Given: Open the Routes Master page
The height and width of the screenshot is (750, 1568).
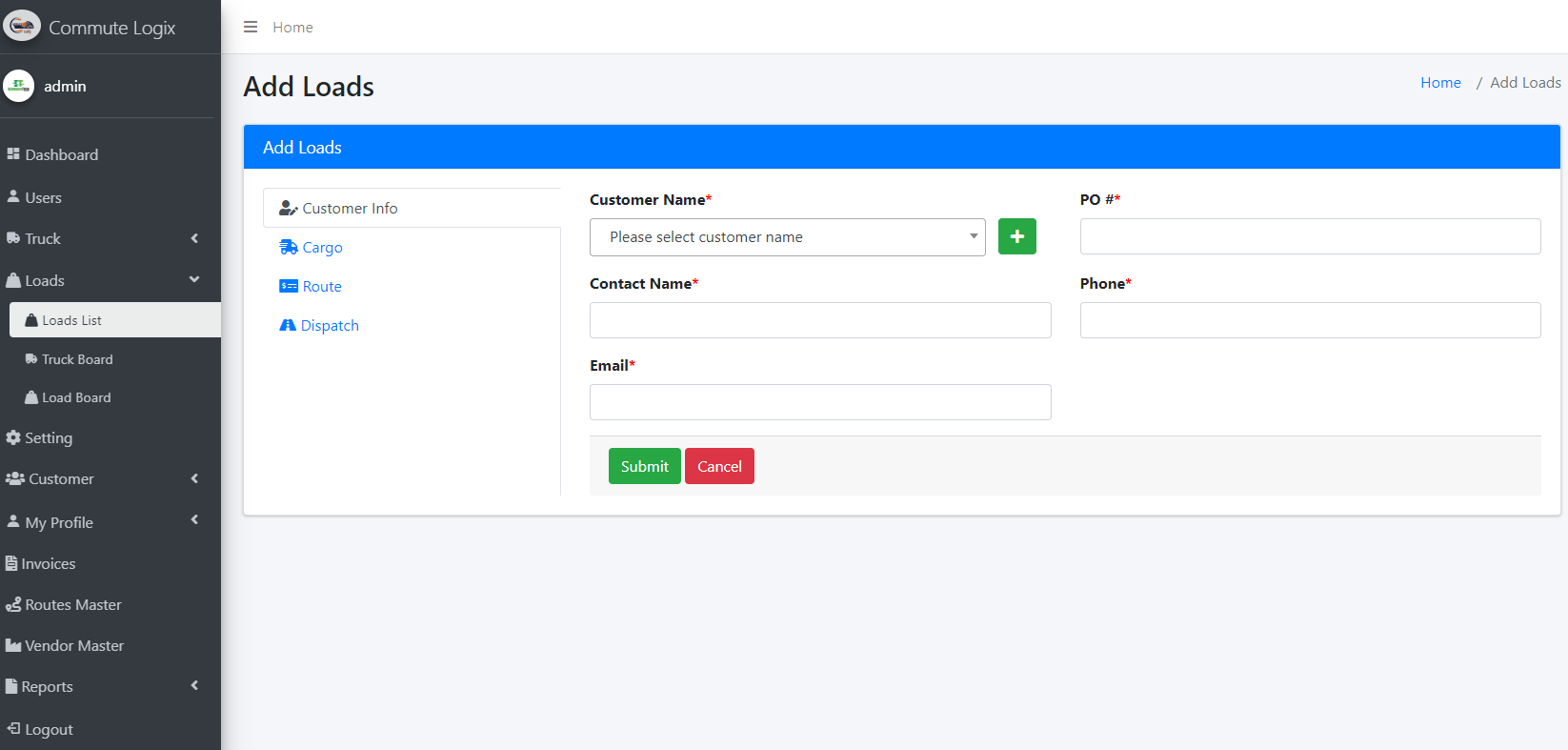Looking at the screenshot, I should tap(72, 604).
